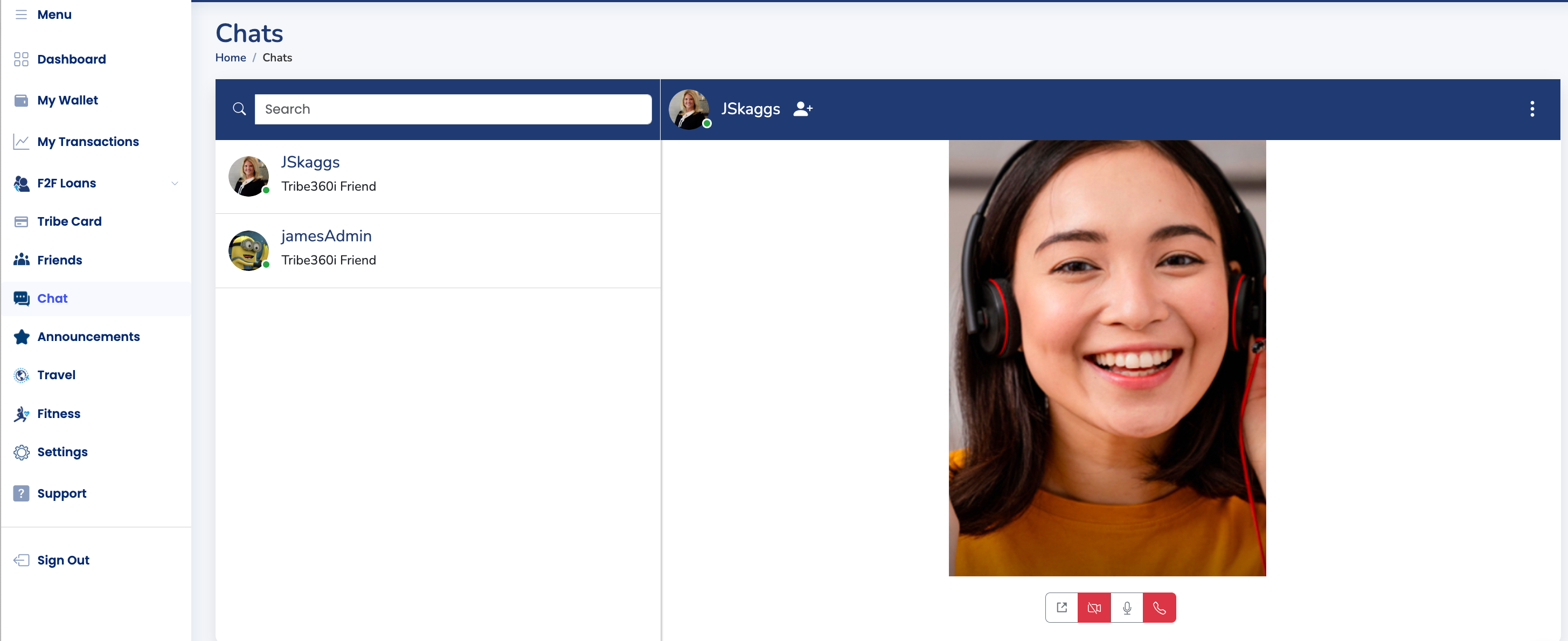Image resolution: width=1568 pixels, height=641 pixels.
Task: Collapse the sidebar with the hamburger Menu
Action: click(x=22, y=14)
